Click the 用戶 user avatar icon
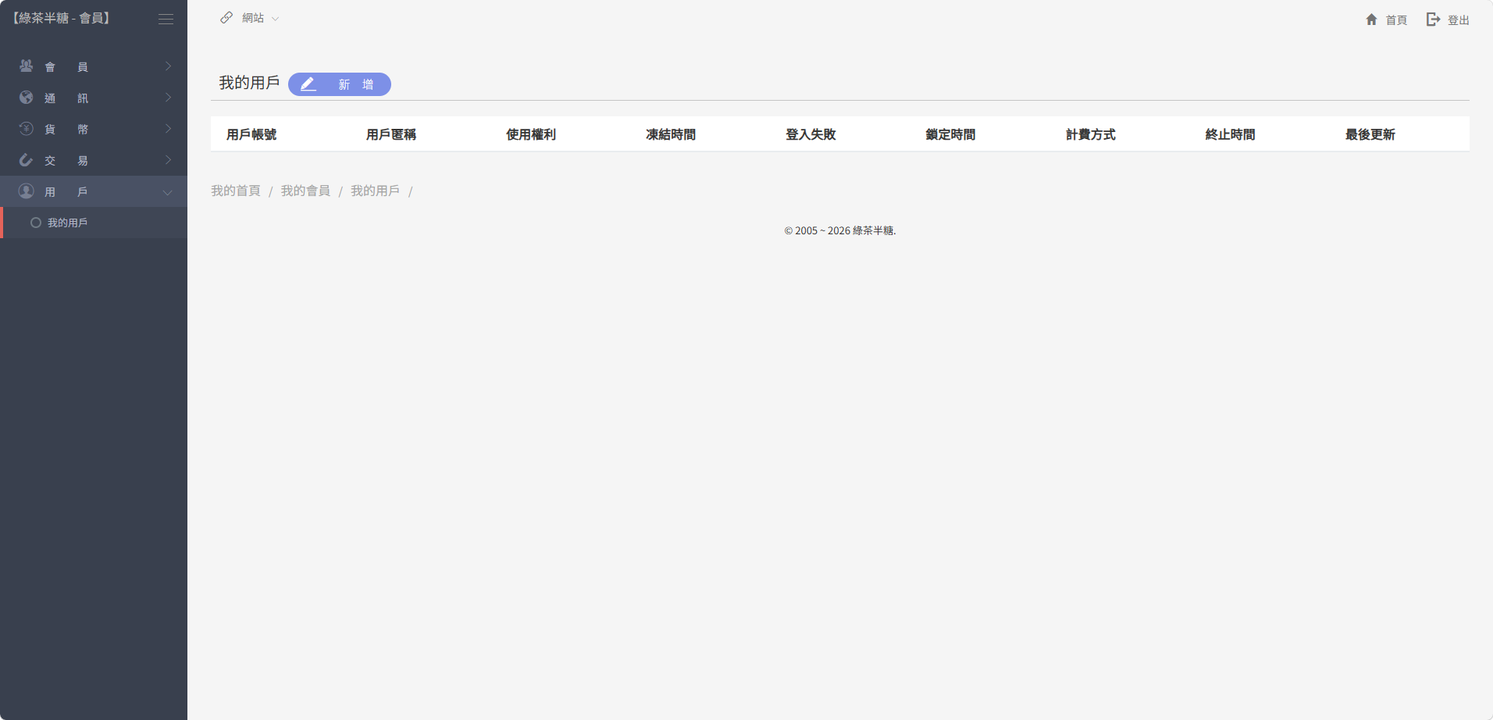This screenshot has height=720, width=1493. (26, 191)
